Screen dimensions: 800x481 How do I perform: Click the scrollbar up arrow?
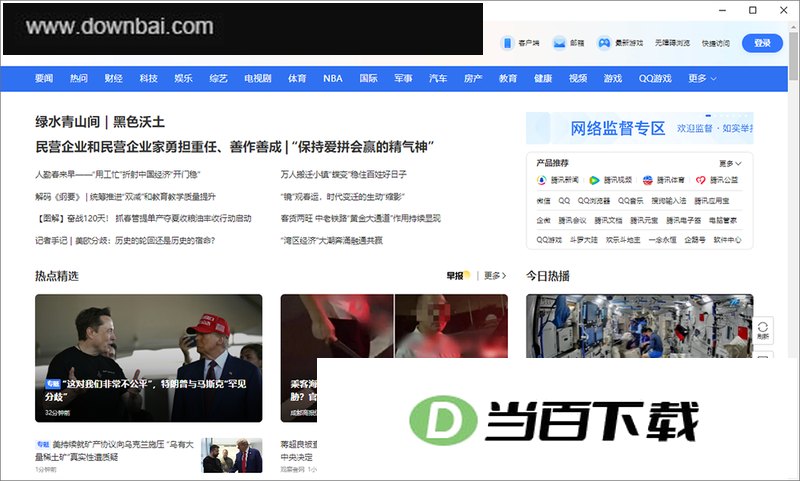[x=793, y=27]
